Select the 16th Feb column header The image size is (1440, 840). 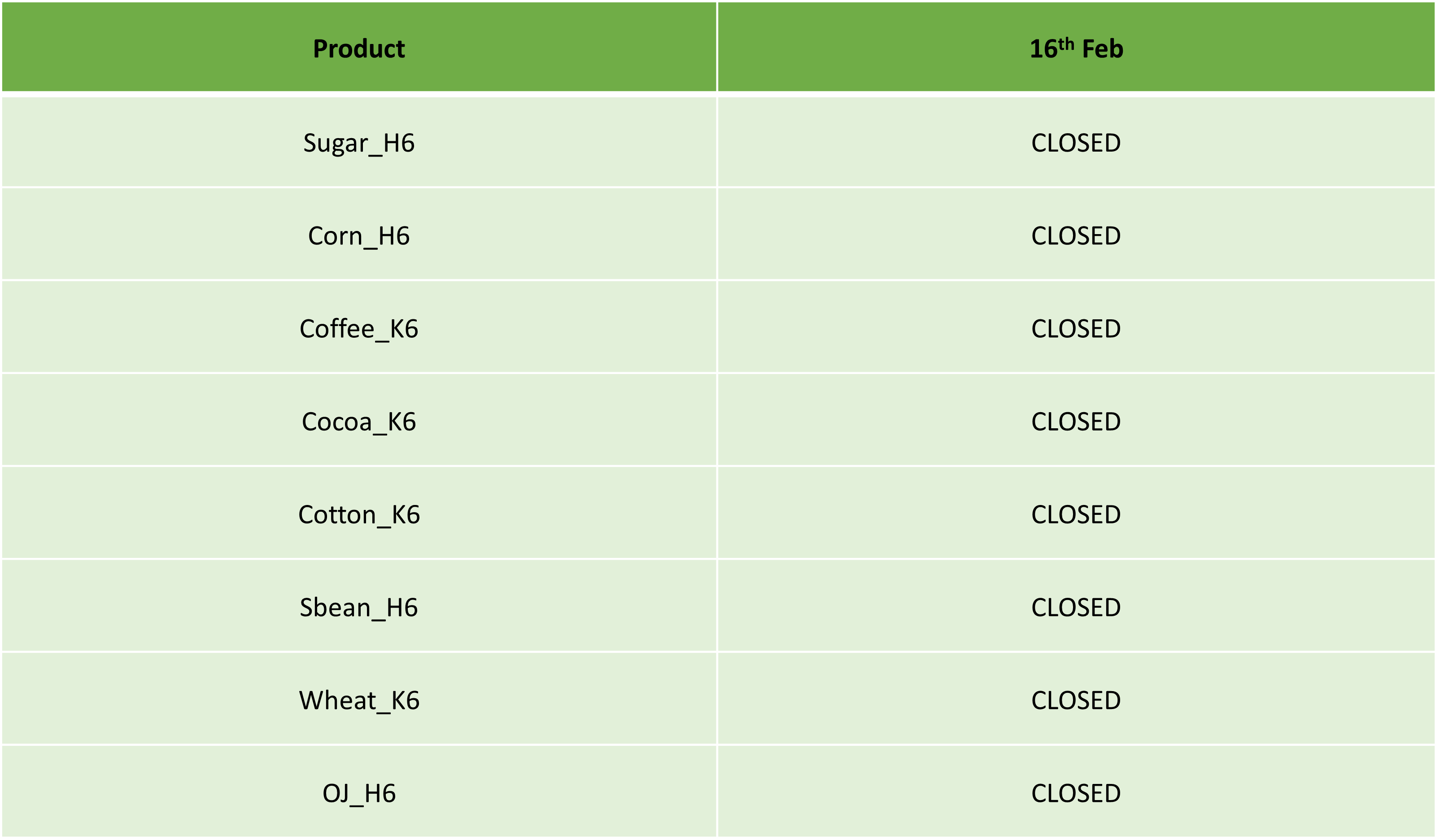point(1076,48)
